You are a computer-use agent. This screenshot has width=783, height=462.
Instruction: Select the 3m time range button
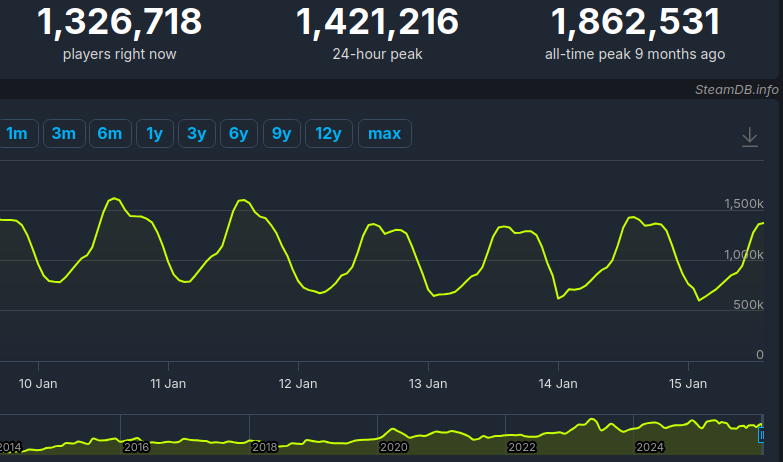(64, 133)
